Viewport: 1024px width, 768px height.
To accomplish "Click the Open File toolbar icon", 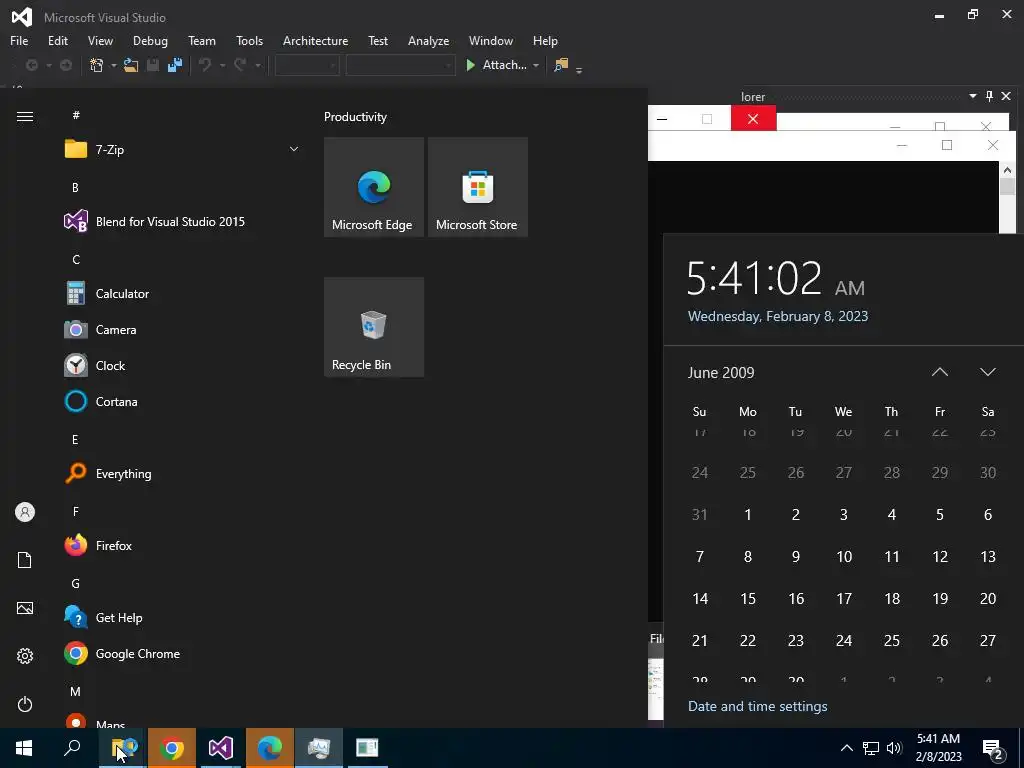I will pyautogui.click(x=131, y=65).
